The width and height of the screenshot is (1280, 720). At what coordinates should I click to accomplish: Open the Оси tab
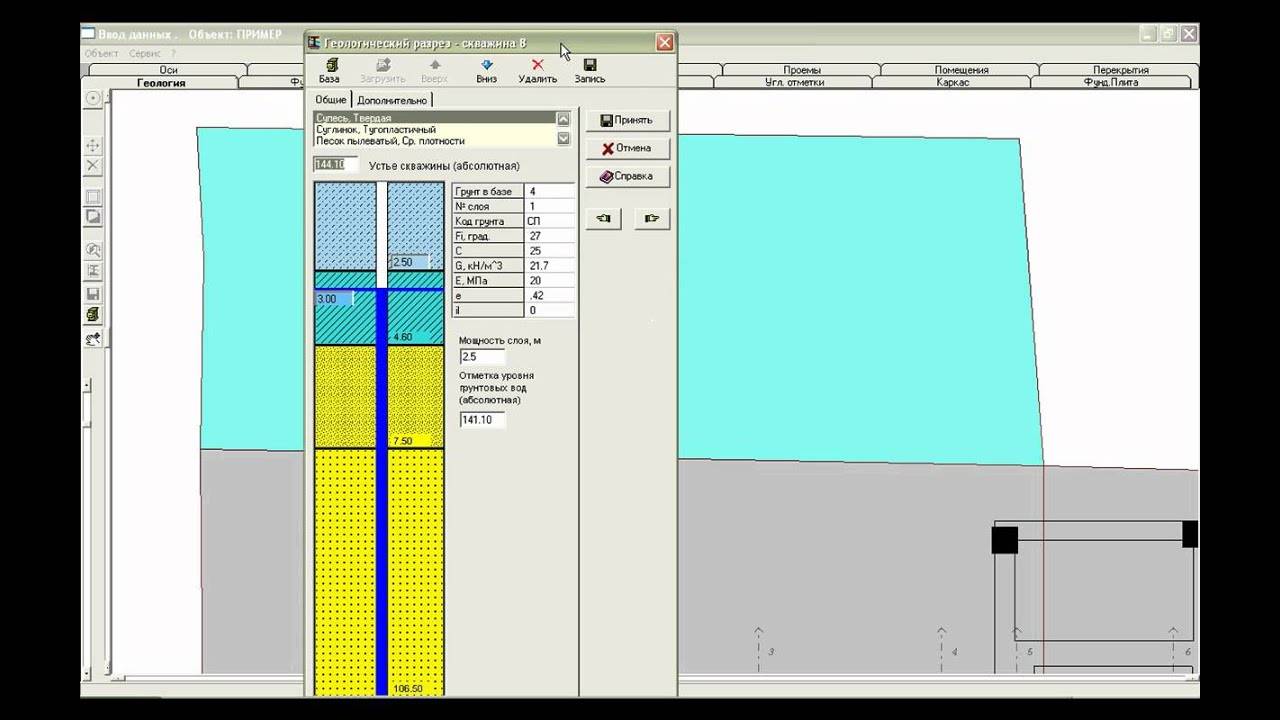(168, 70)
